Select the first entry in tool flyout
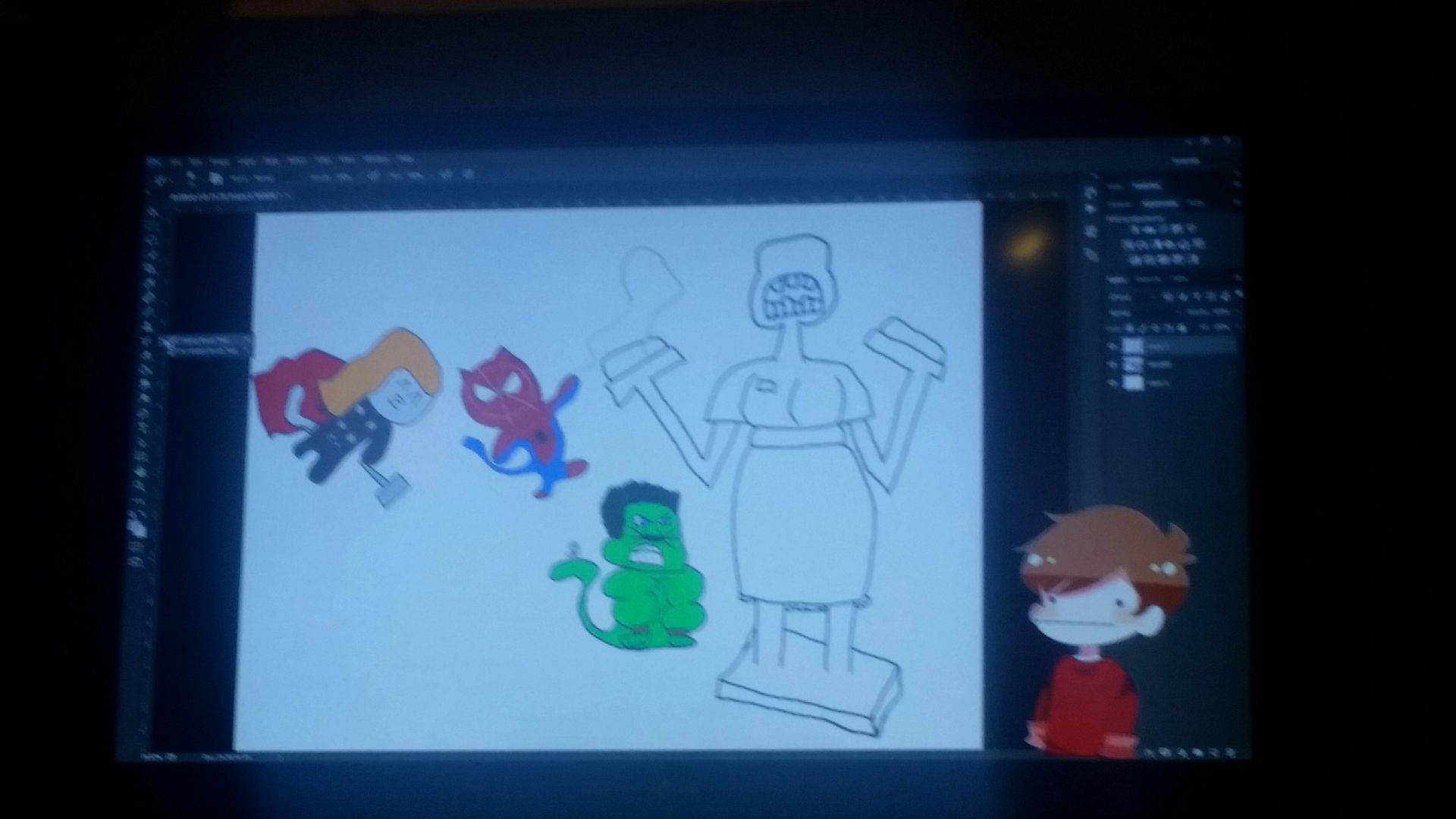 coord(205,341)
